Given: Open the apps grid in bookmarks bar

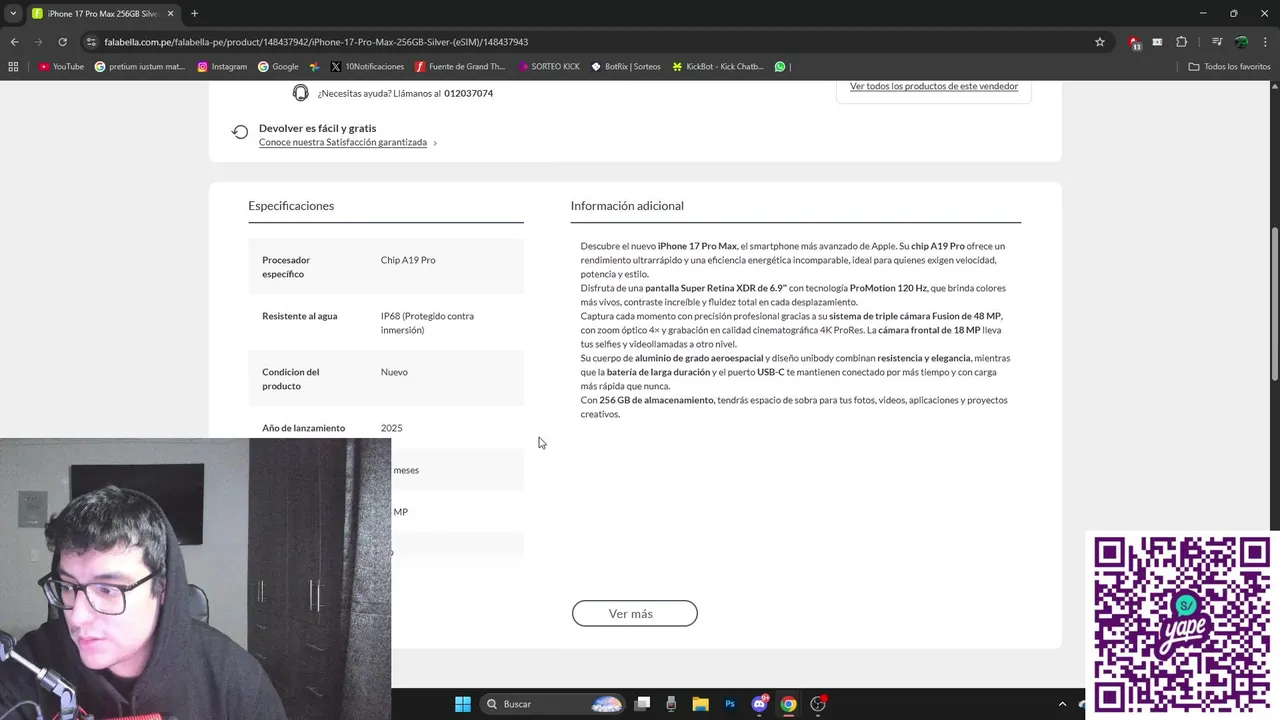Looking at the screenshot, I should 13,67.
